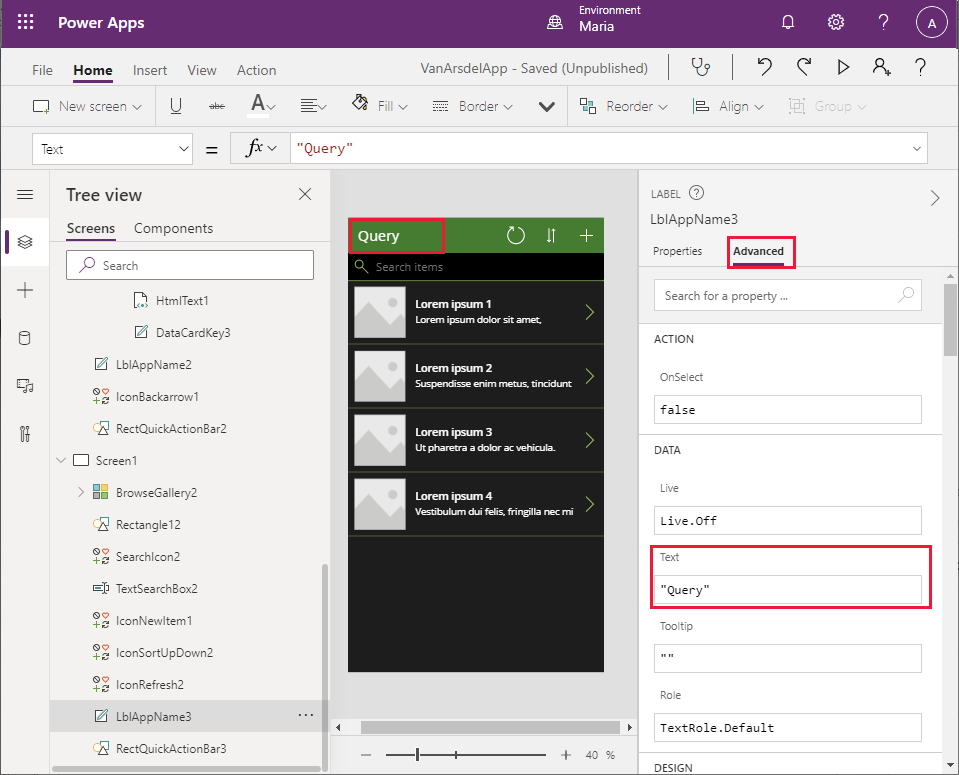This screenshot has height=775, width=959.
Task: Toggle underline formatting
Action: coord(176,106)
